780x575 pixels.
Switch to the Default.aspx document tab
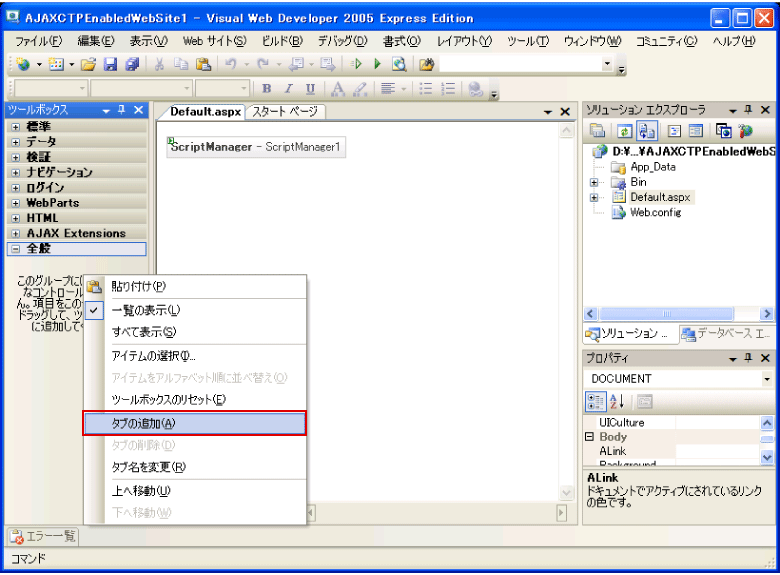pos(205,111)
